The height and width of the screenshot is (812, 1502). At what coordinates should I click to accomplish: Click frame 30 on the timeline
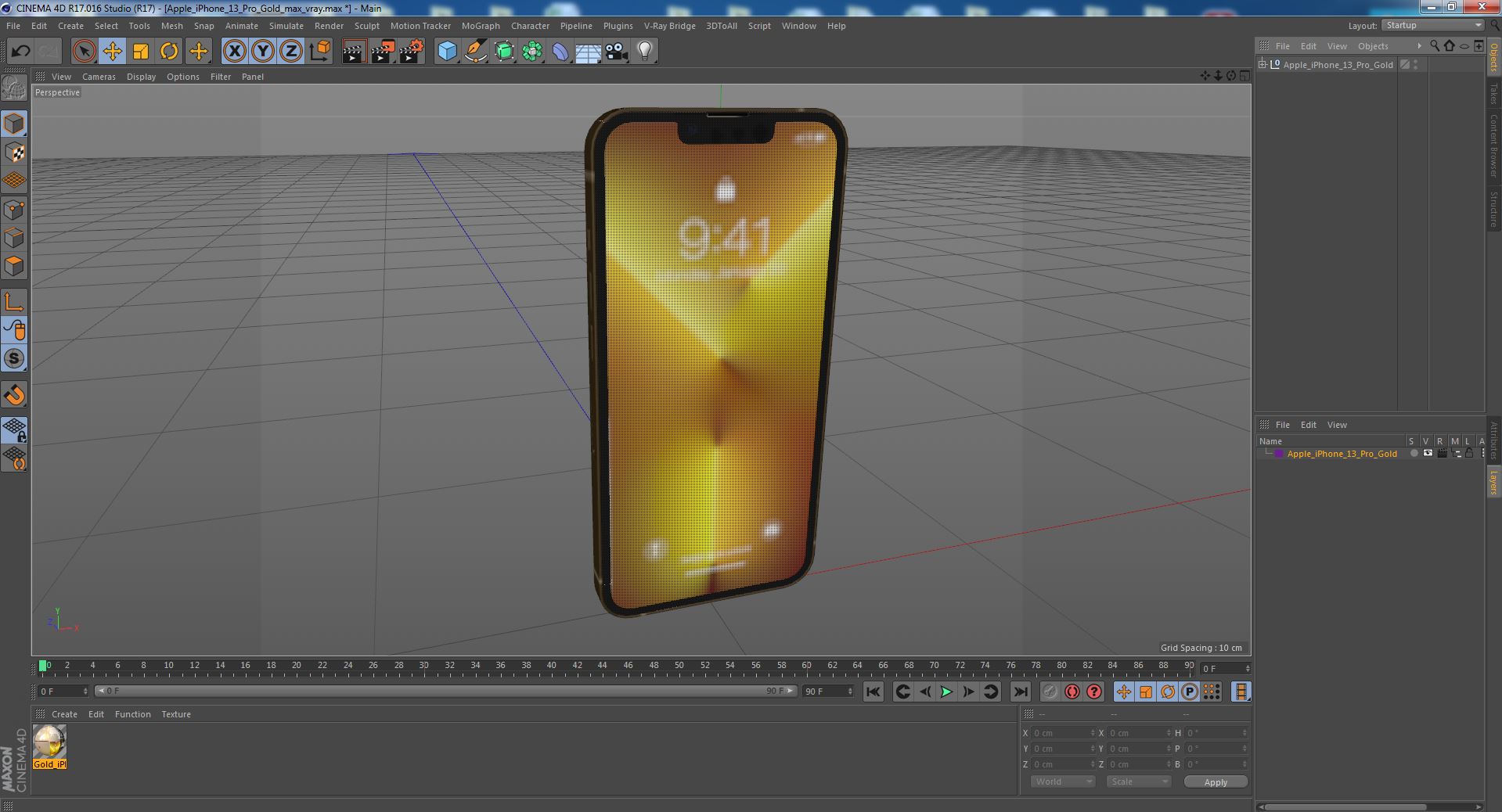[423, 666]
